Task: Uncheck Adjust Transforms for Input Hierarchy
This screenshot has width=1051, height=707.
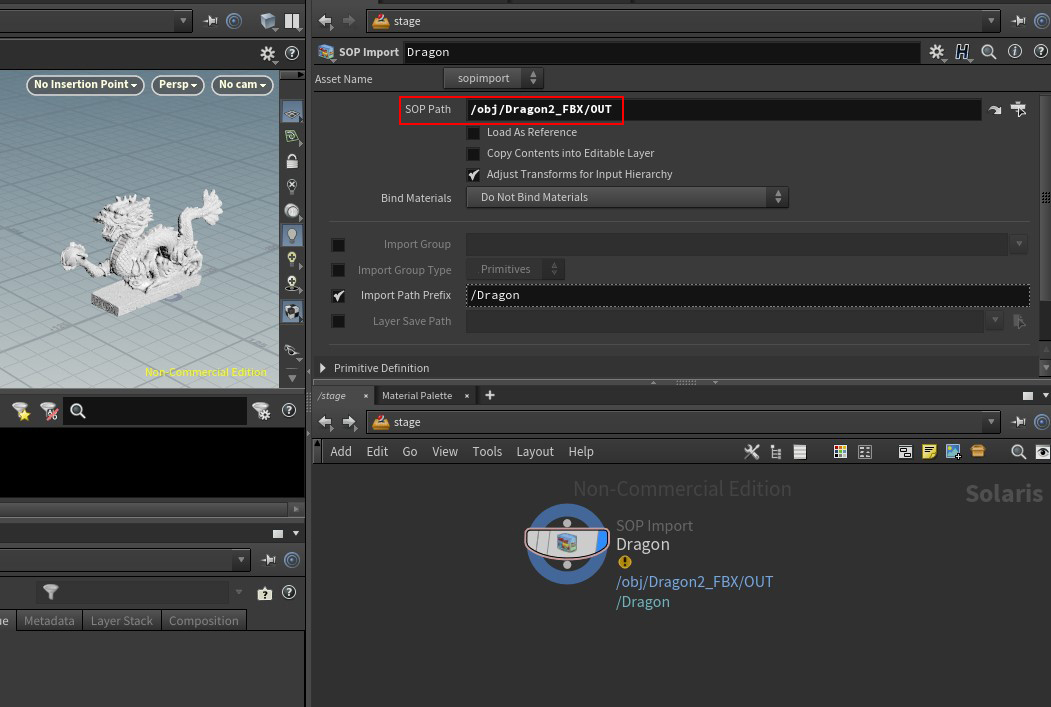Action: coord(473,174)
